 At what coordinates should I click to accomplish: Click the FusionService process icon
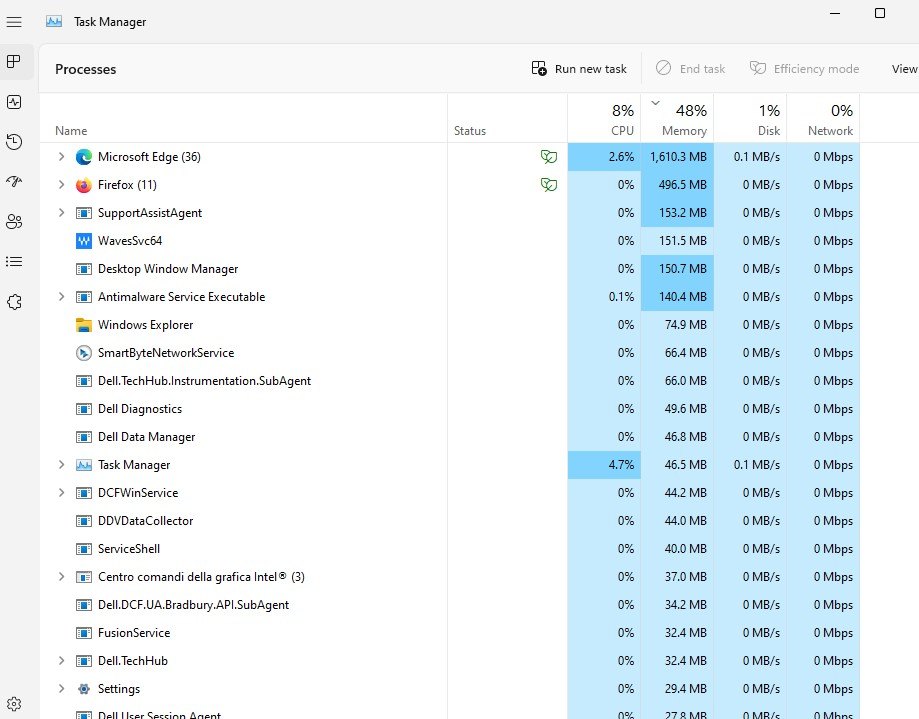(x=84, y=633)
